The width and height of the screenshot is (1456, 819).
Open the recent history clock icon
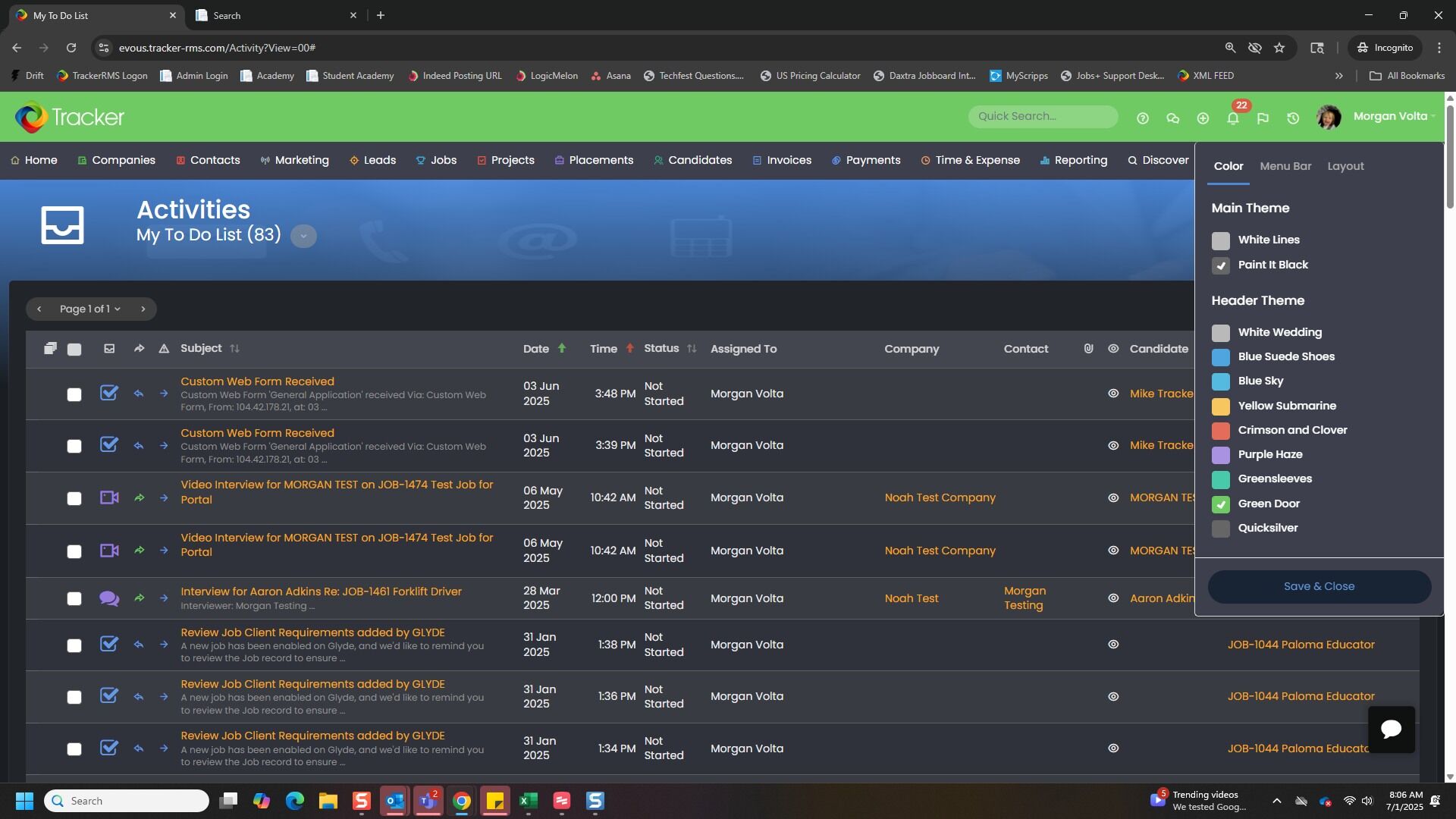[x=1293, y=118]
